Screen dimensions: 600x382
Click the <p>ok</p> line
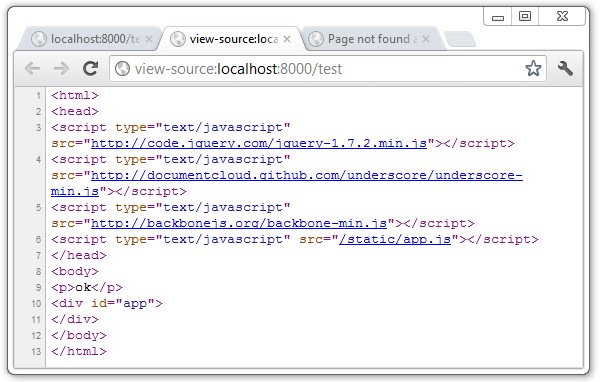[87, 287]
